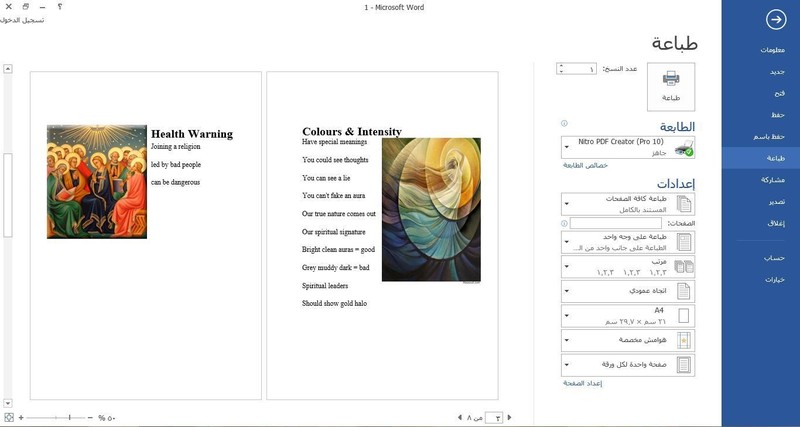The height and width of the screenshot is (427, 800).
Task: Open the page setup link
Action: (x=583, y=383)
